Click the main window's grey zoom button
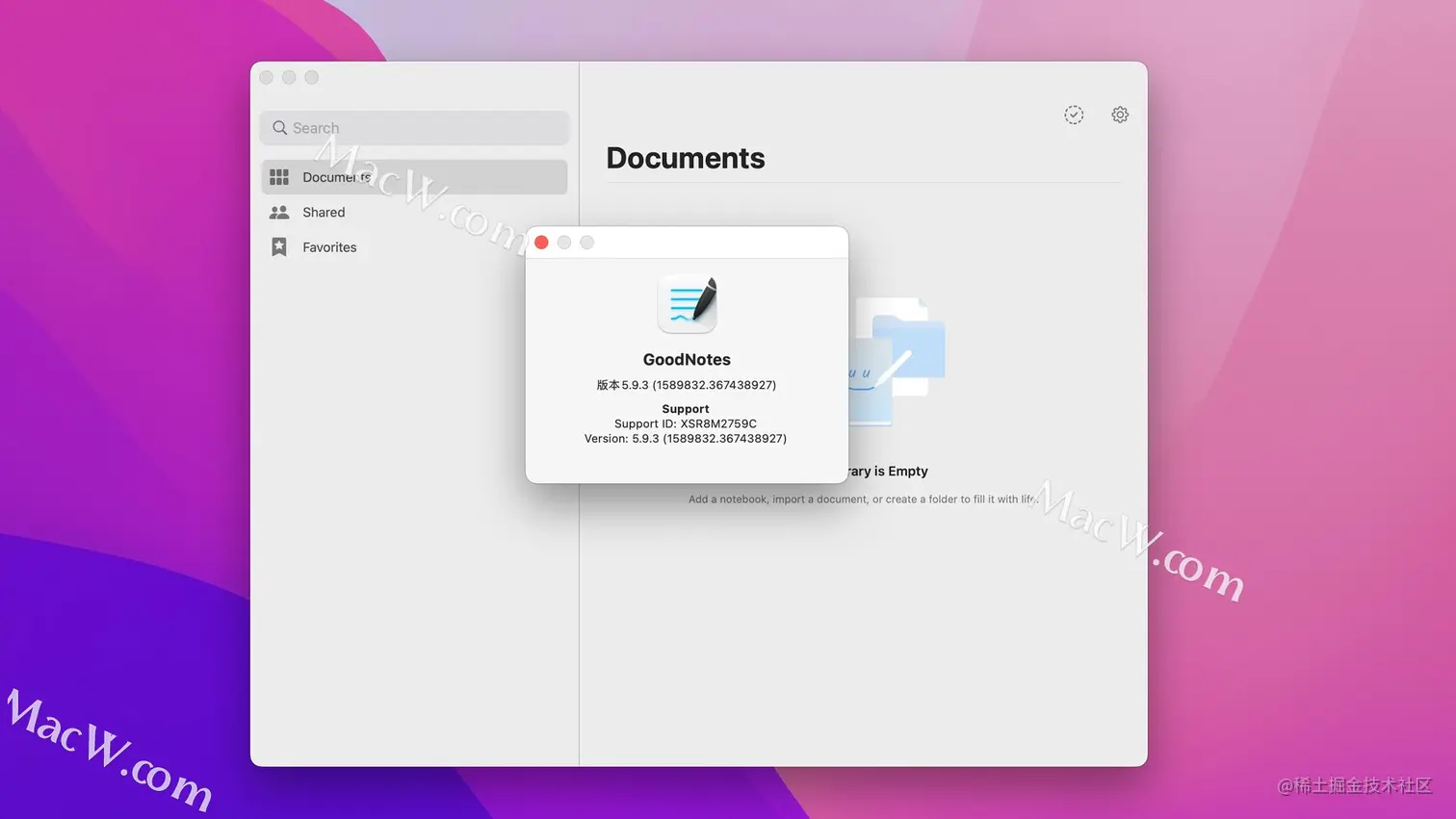The image size is (1456, 819). pos(312,77)
